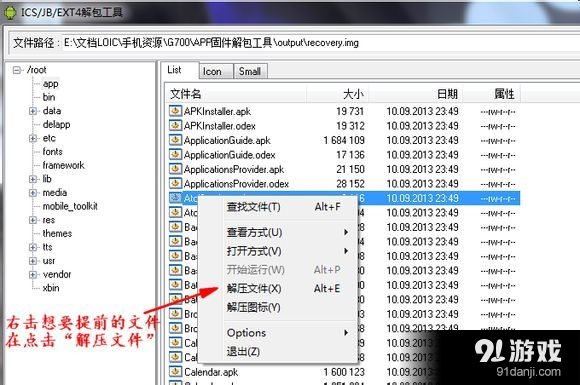
Task: Collapse the /root tree node
Action: (x=17, y=70)
